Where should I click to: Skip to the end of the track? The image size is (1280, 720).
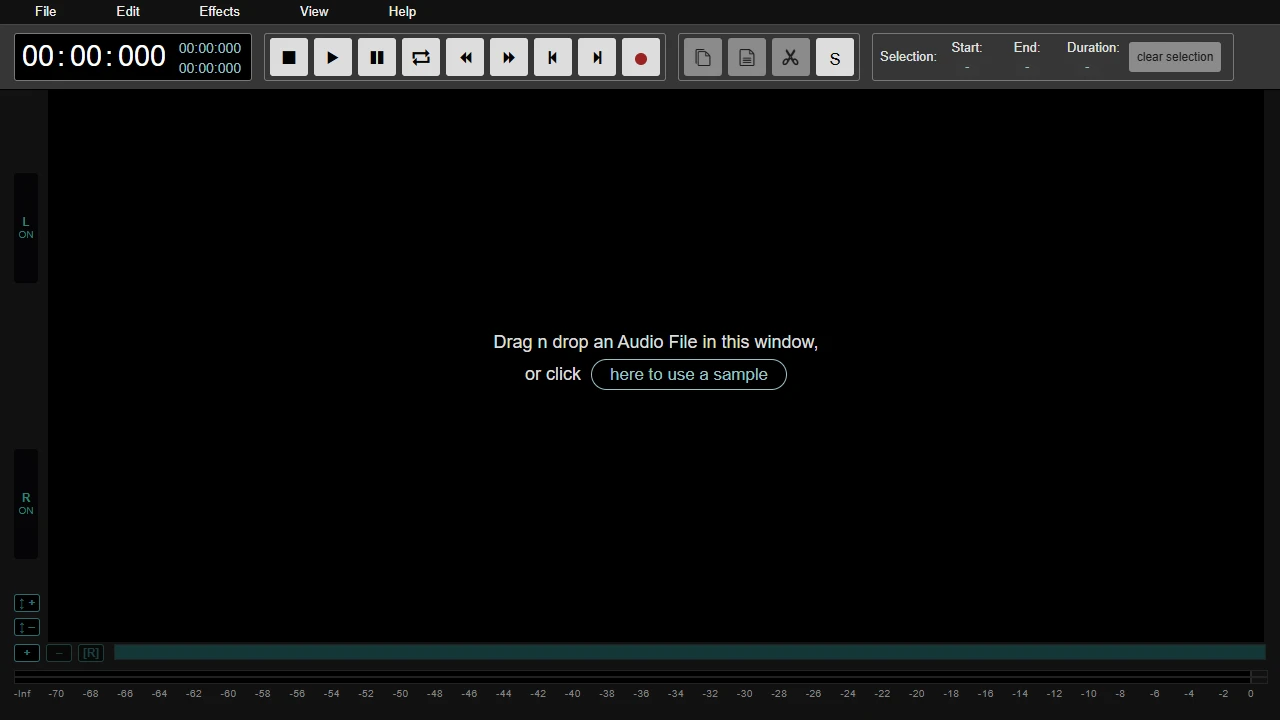(596, 57)
